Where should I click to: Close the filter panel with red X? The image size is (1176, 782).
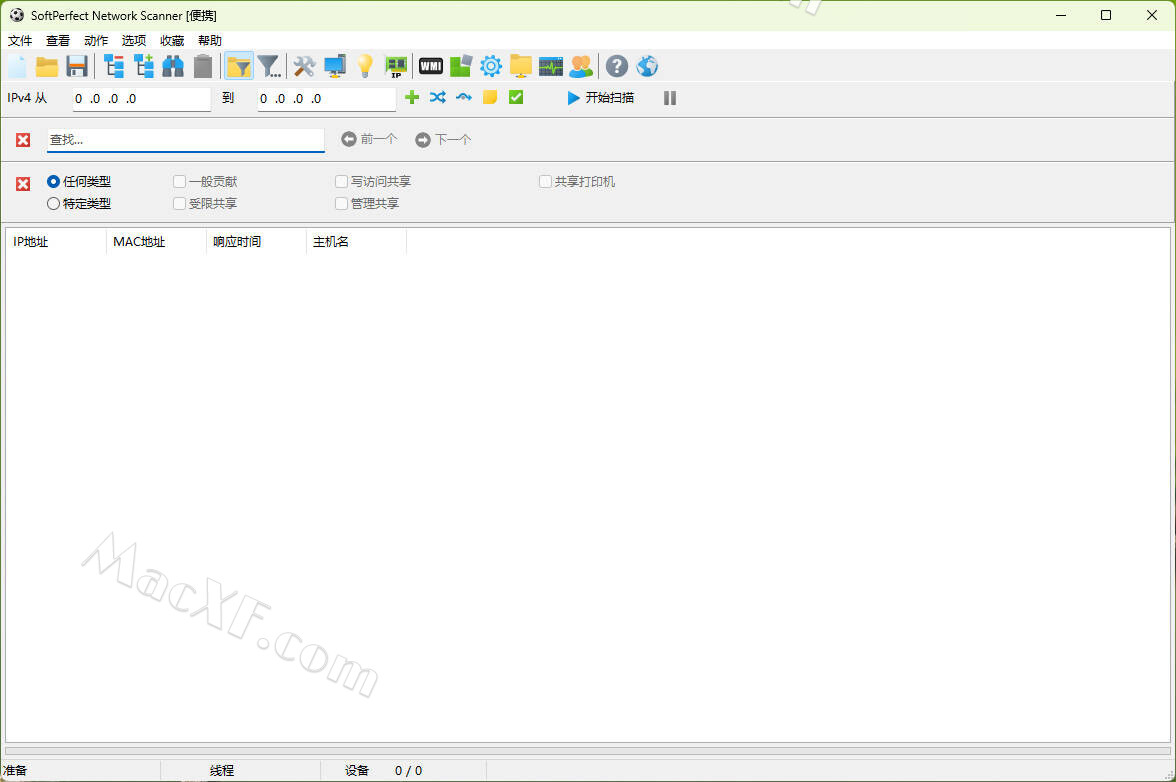coord(23,184)
